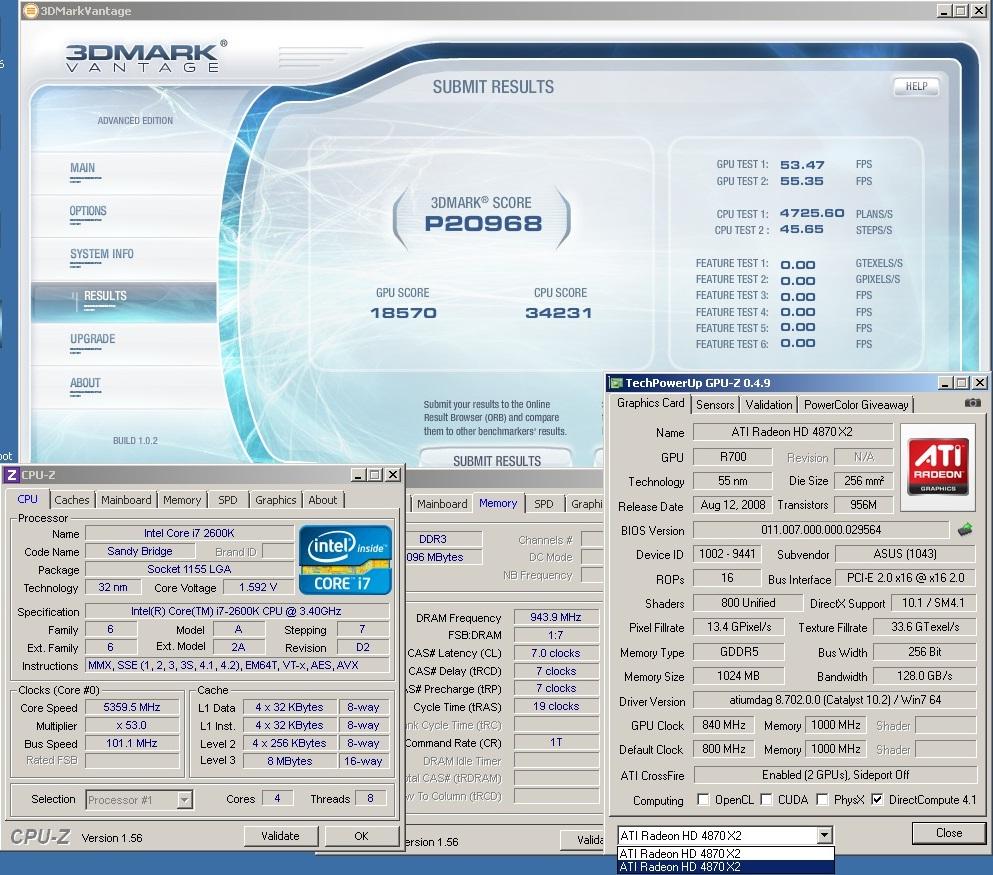Enable the OpenCL checkbox
The height and width of the screenshot is (875, 993).
click(x=703, y=800)
